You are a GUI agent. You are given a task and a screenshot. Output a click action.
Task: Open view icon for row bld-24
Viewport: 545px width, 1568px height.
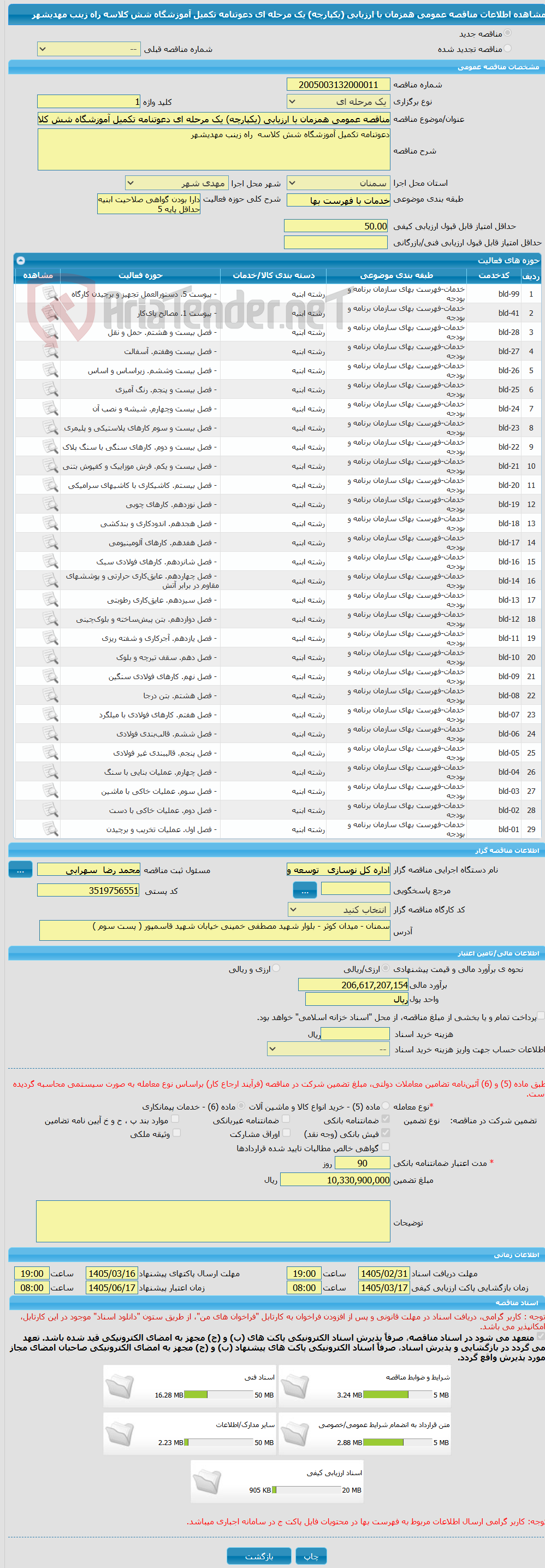(x=50, y=409)
